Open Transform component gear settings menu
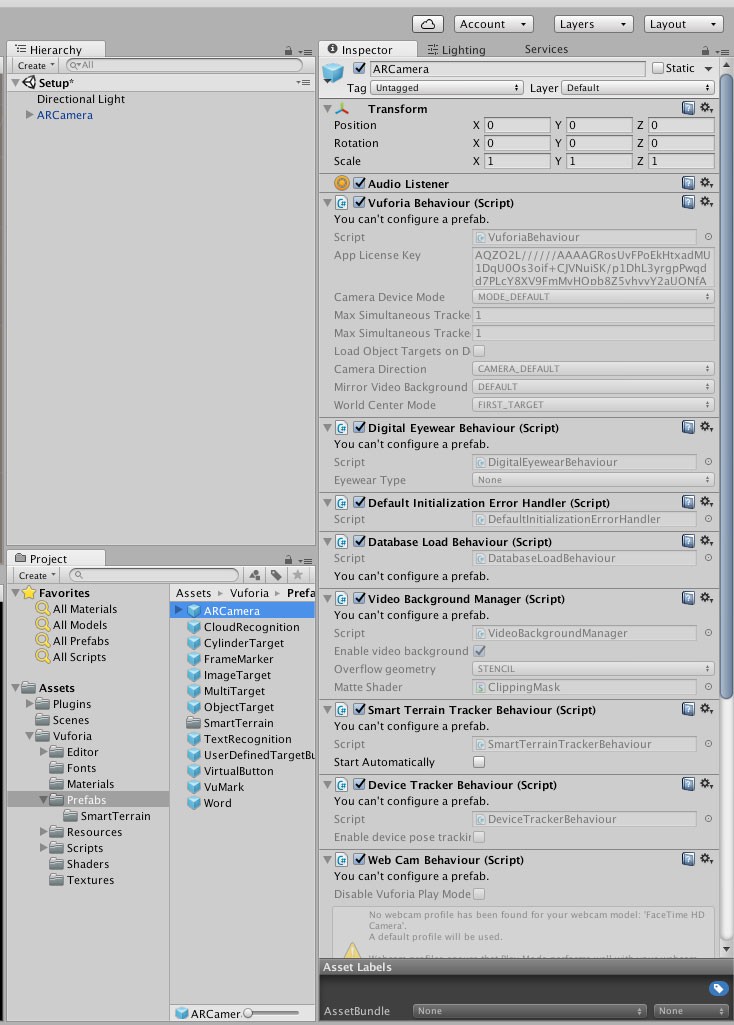The height and width of the screenshot is (1025, 734). pyautogui.click(x=707, y=108)
